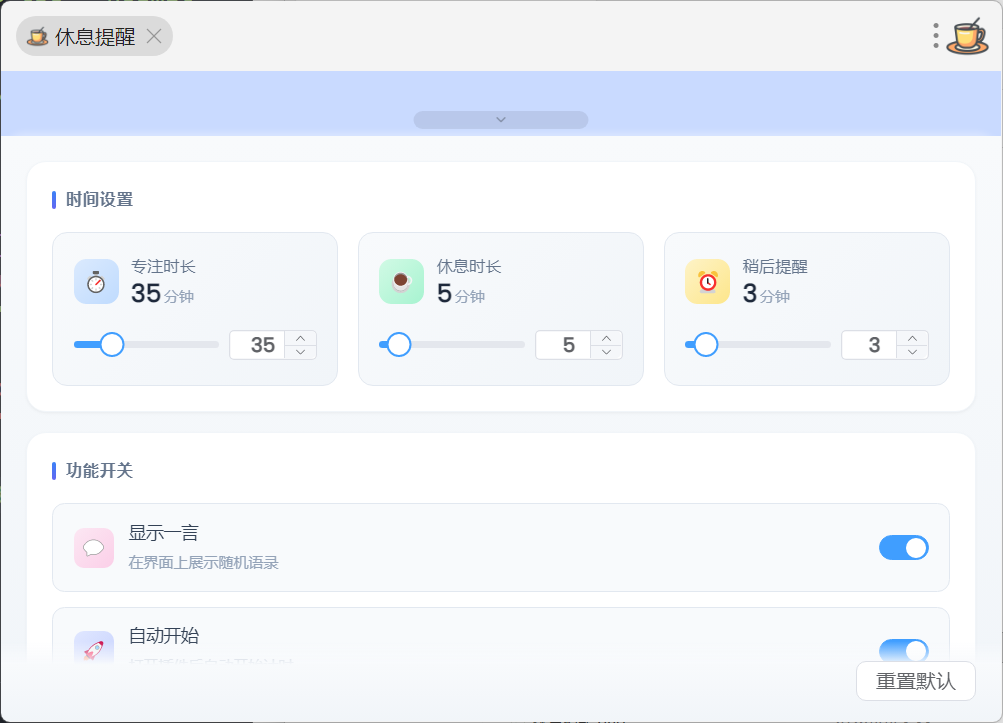The image size is (1003, 723).
Task: Expand the blue banner with the chevron handle
Action: point(501,120)
